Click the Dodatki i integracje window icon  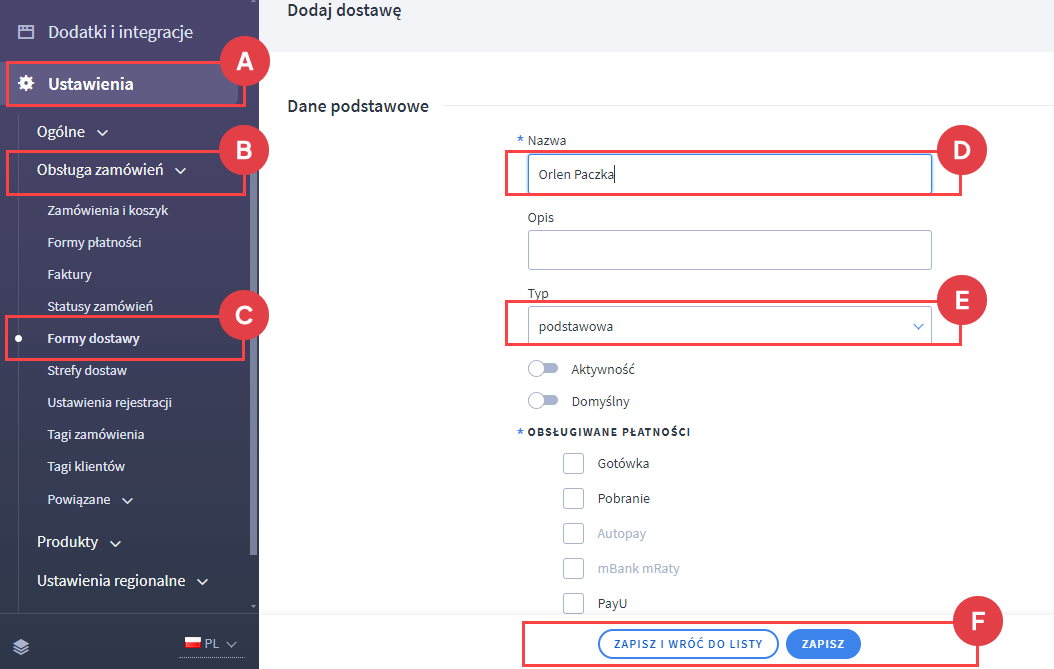[26, 32]
